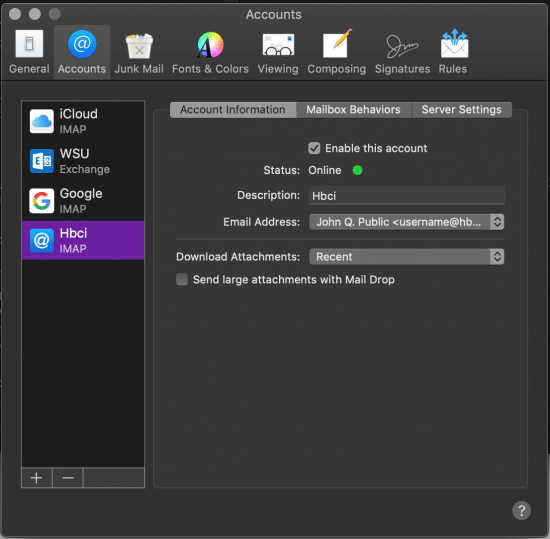Open the Rules preferences pane

tap(453, 52)
